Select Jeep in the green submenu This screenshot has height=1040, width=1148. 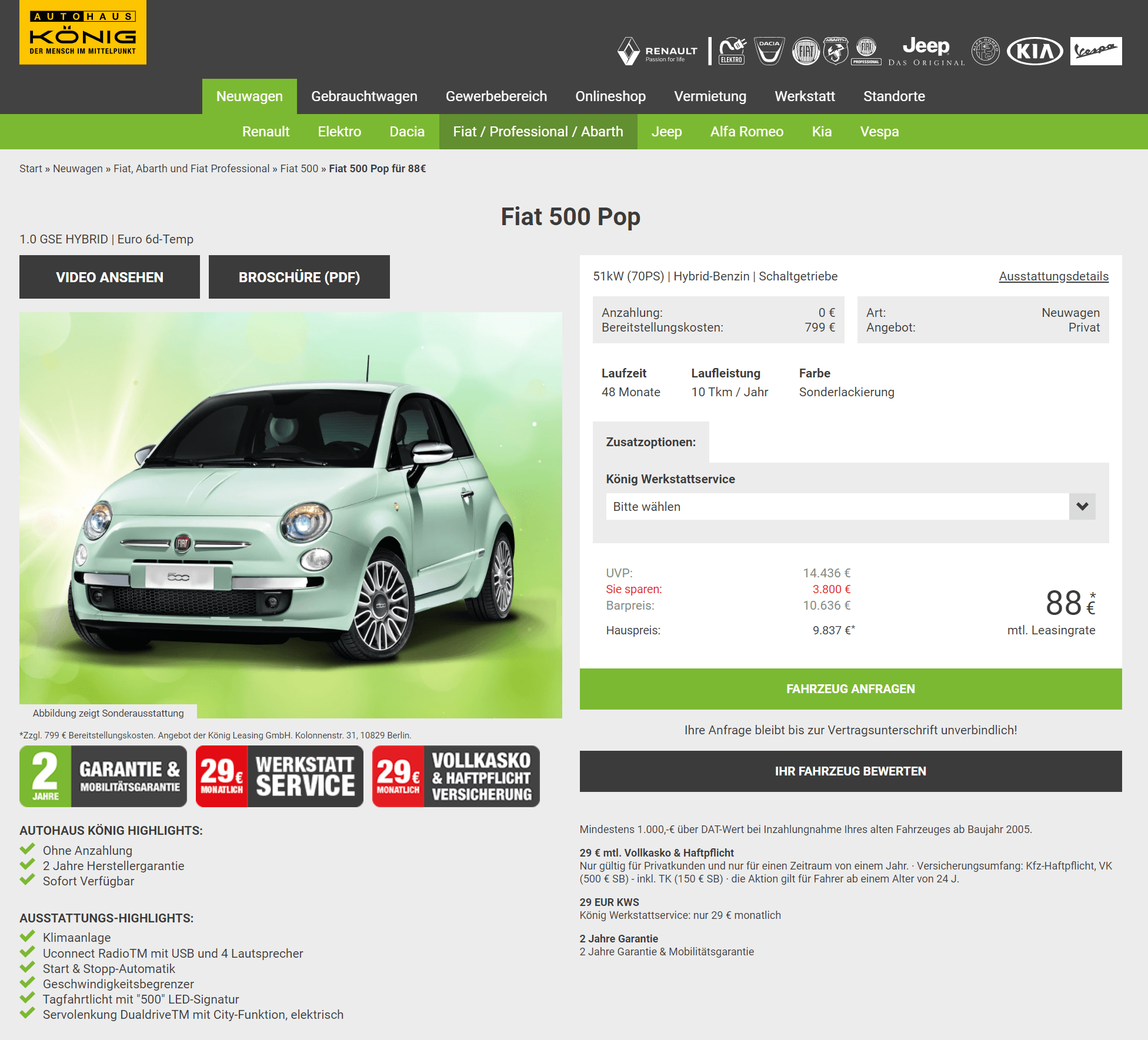[x=666, y=132]
